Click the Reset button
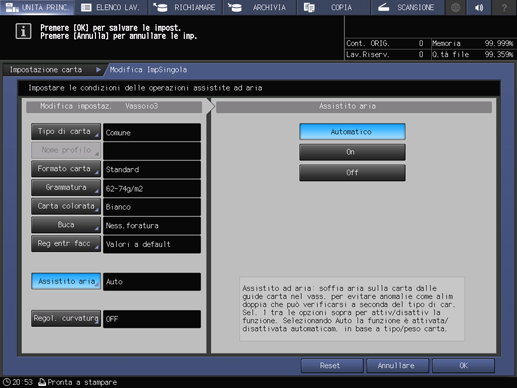 (332, 366)
